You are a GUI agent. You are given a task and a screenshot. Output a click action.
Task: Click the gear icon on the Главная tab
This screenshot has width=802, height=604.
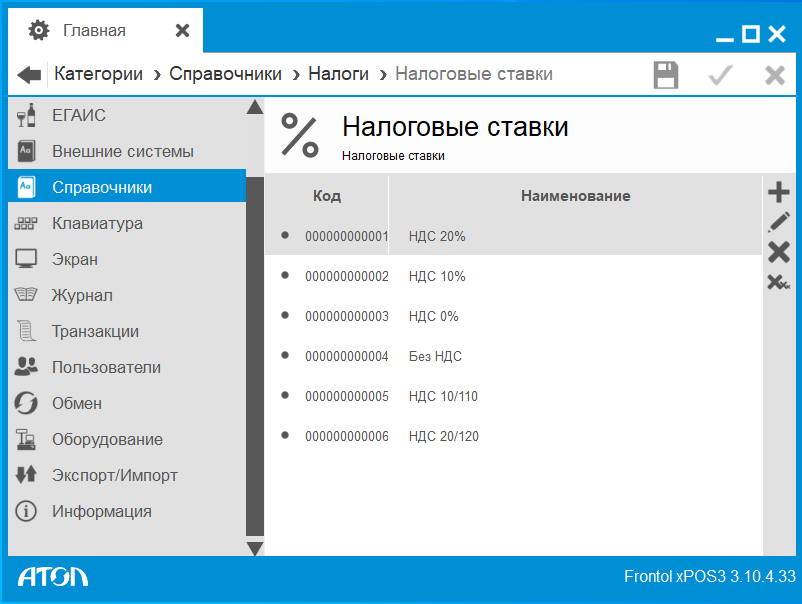point(39,30)
